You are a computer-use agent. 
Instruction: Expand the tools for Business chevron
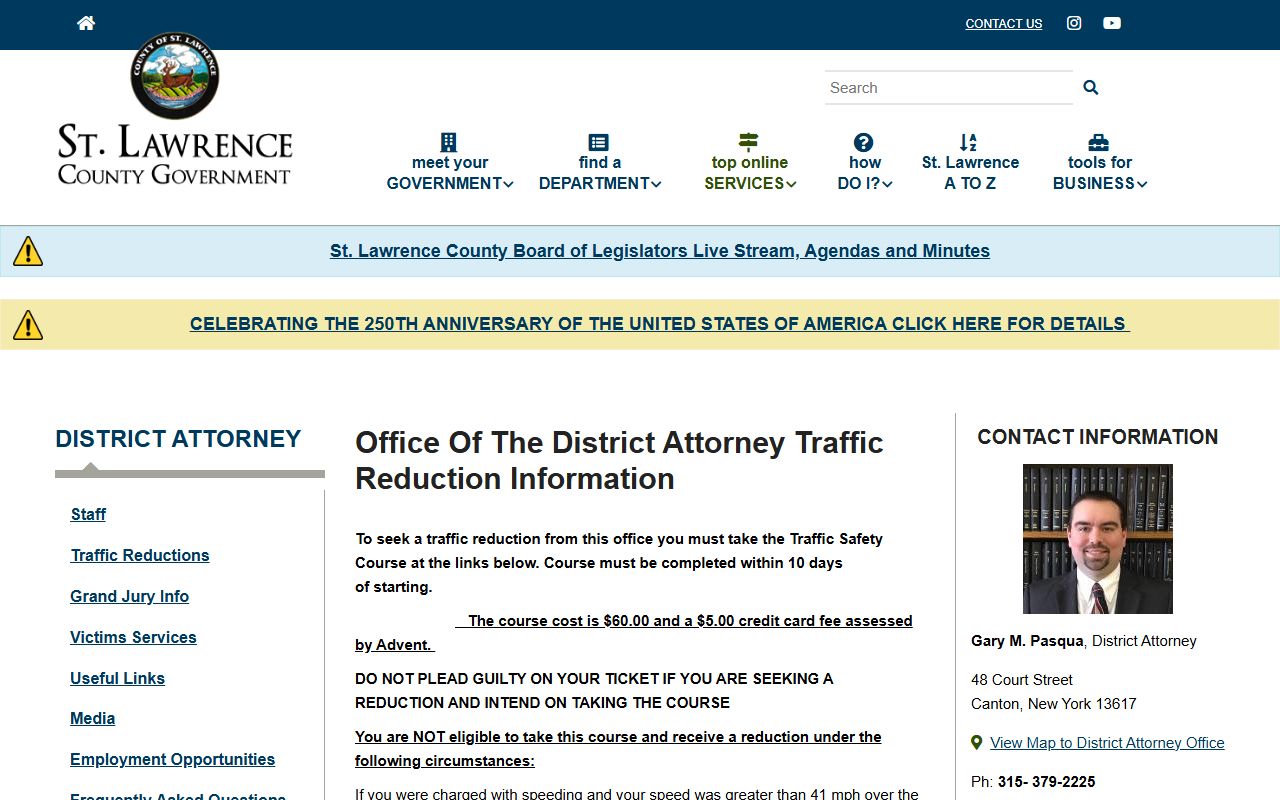pos(1142,184)
